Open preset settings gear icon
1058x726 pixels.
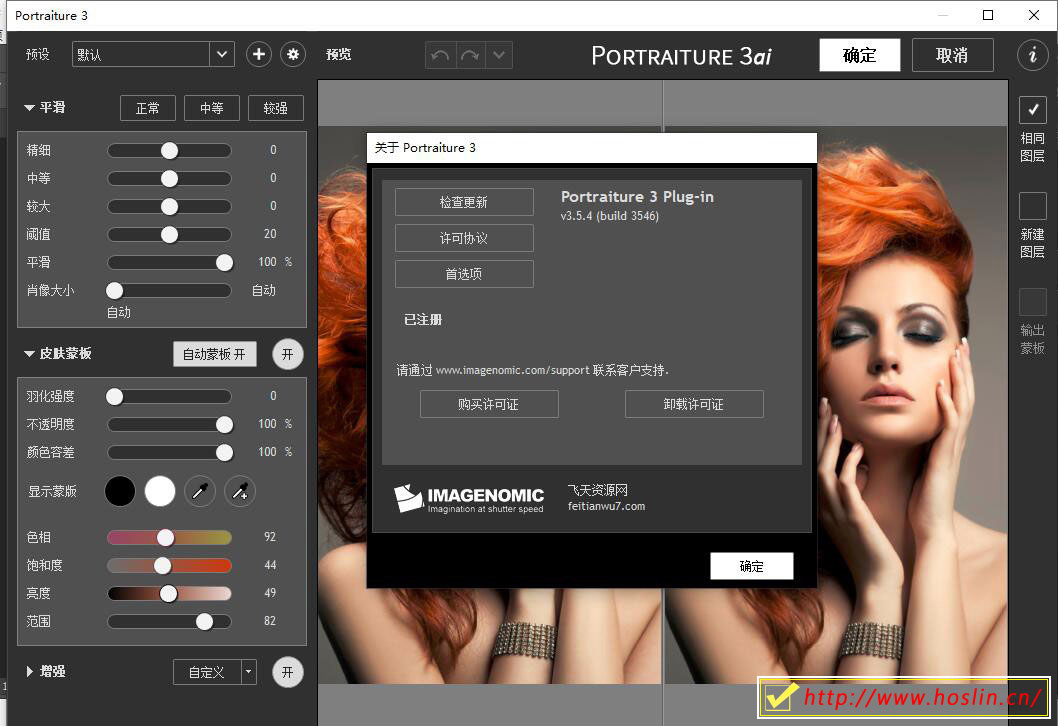click(293, 55)
